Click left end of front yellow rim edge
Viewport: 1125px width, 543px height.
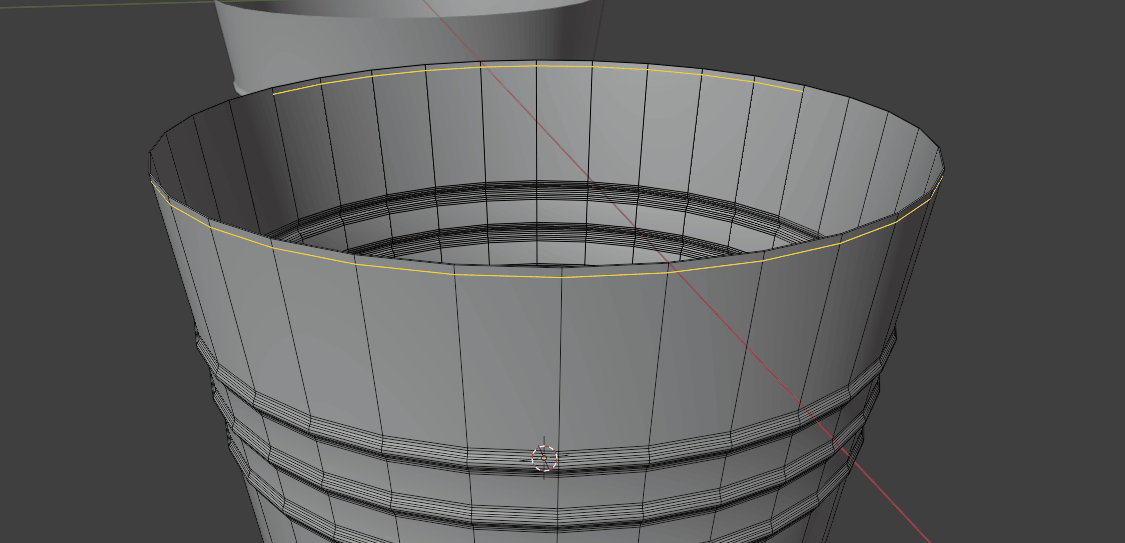point(153,182)
